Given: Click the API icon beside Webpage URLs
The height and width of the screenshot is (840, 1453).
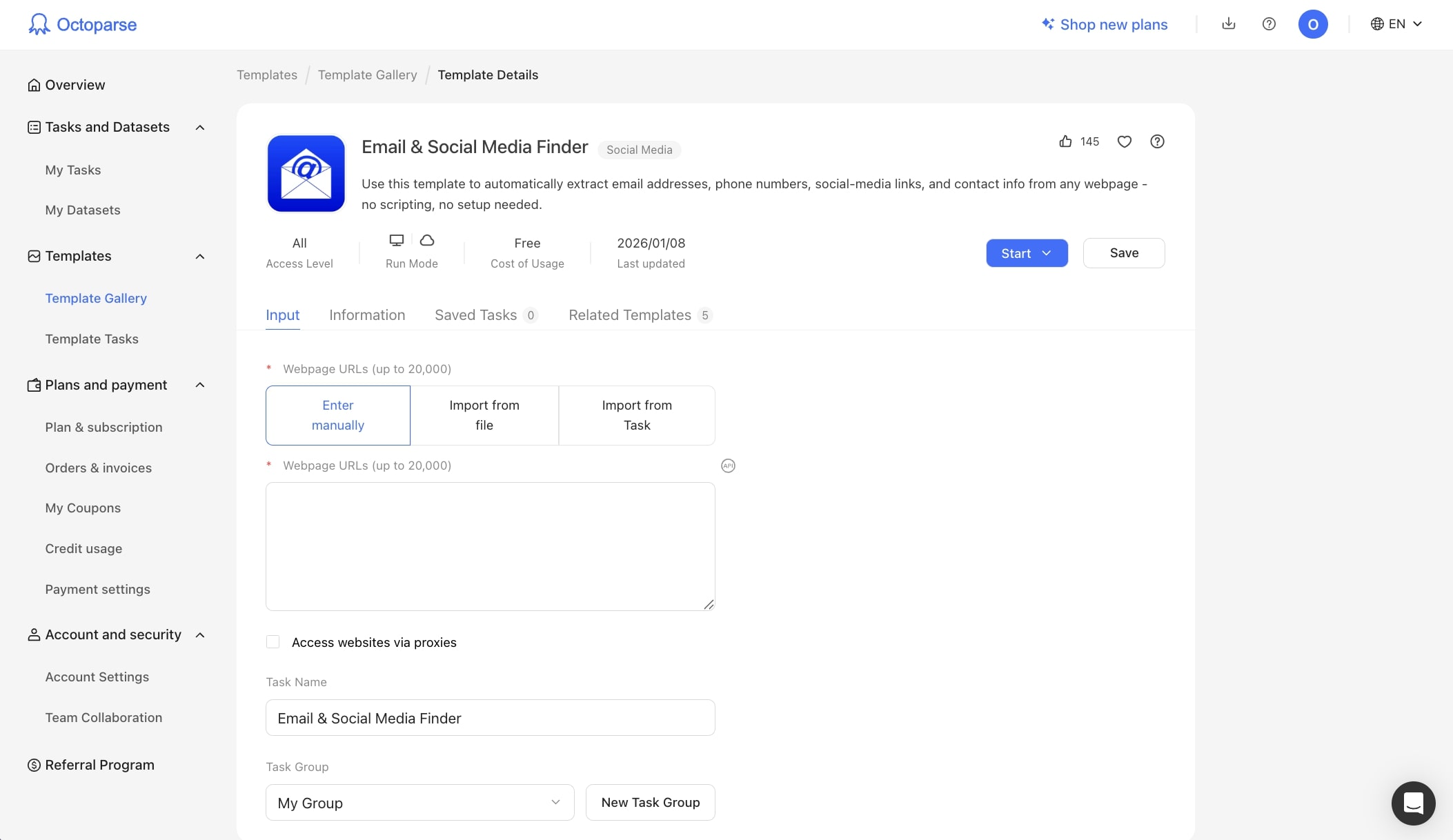Looking at the screenshot, I should [728, 466].
